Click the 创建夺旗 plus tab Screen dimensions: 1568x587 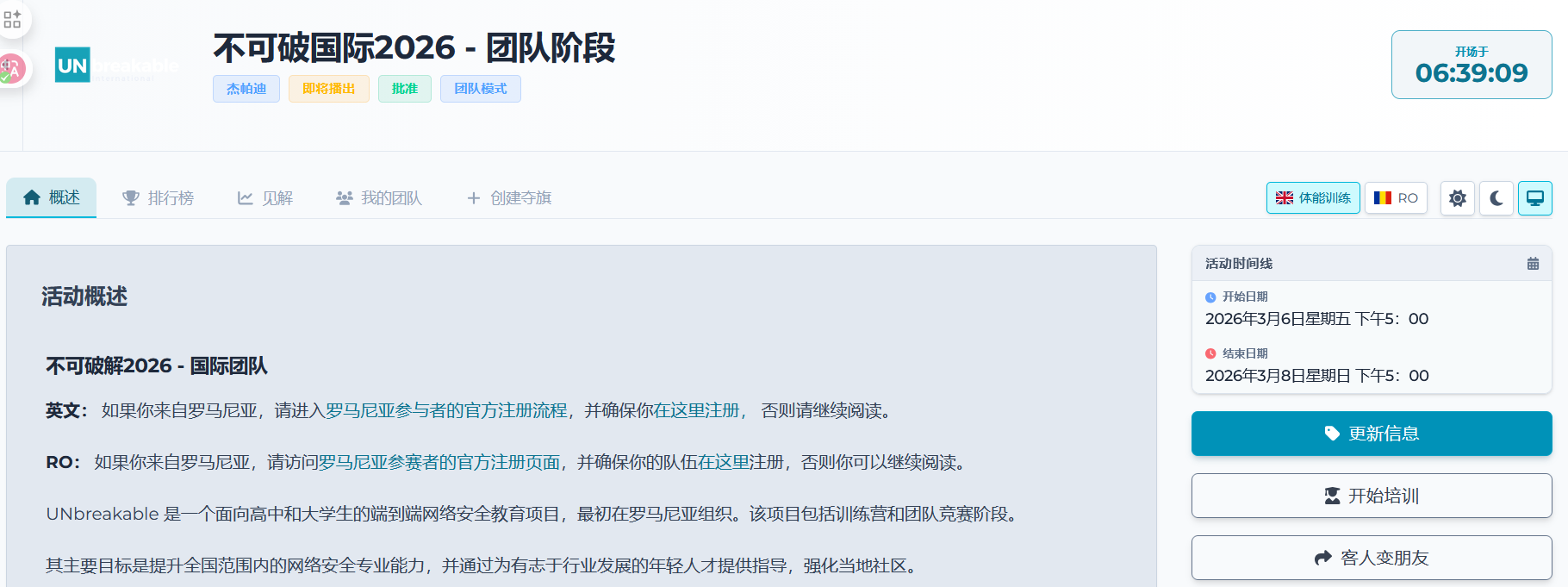509,198
